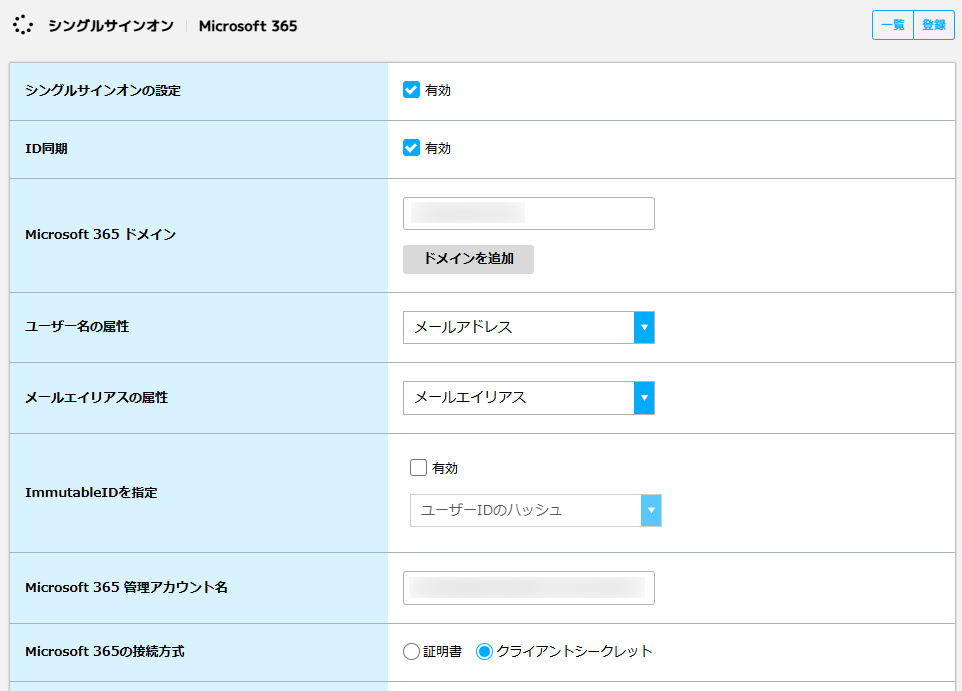
Task: Click the シングルサインオン breadcrumb text
Action: point(111,26)
